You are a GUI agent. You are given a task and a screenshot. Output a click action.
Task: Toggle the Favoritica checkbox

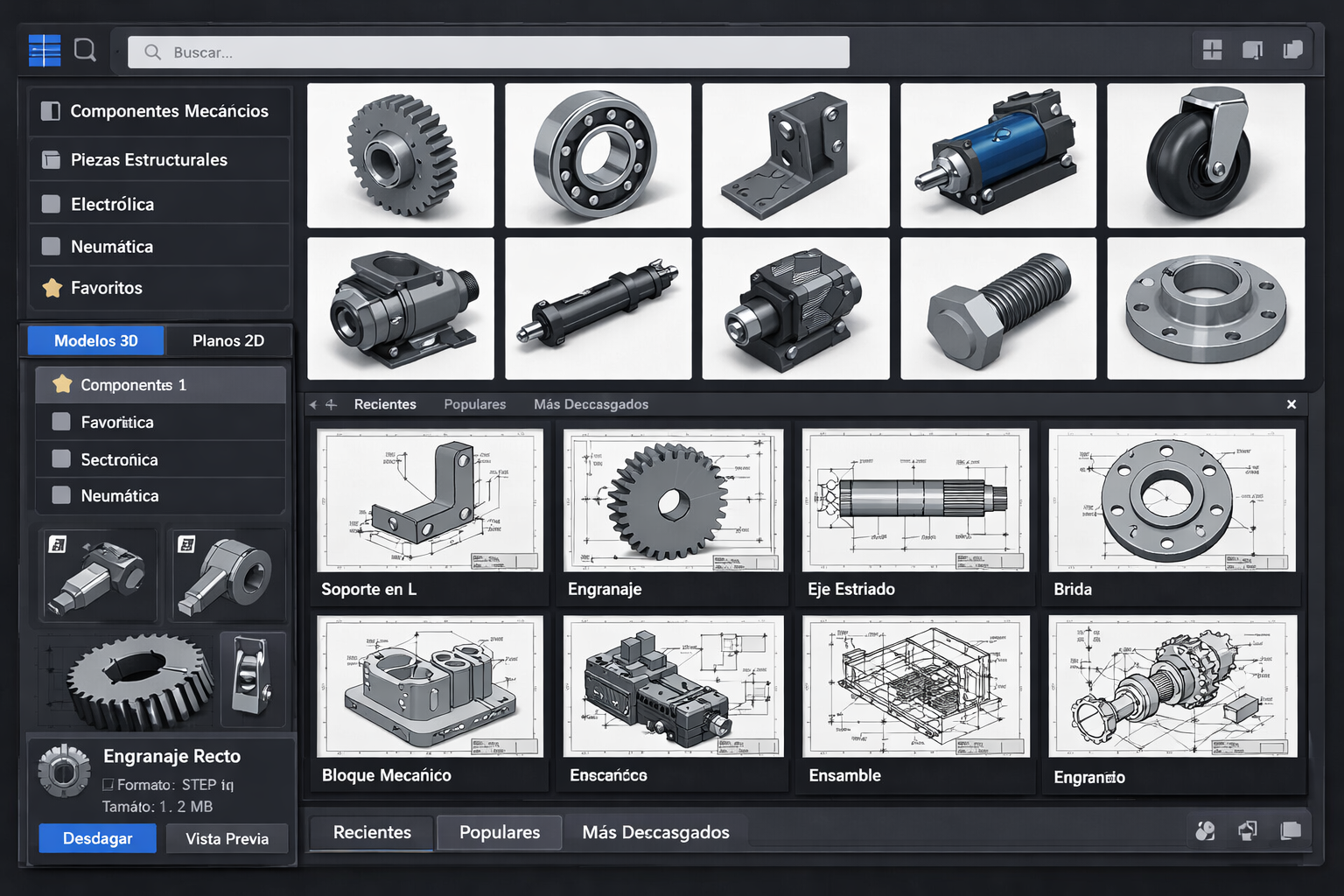[61, 422]
